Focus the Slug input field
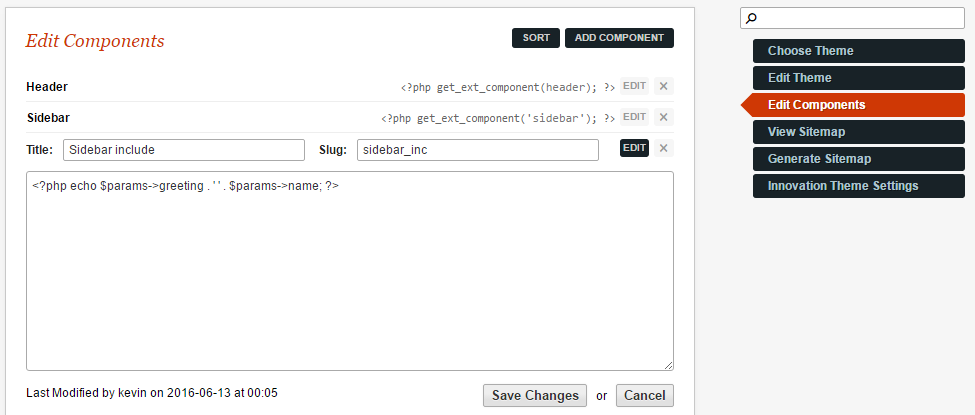 [478, 150]
